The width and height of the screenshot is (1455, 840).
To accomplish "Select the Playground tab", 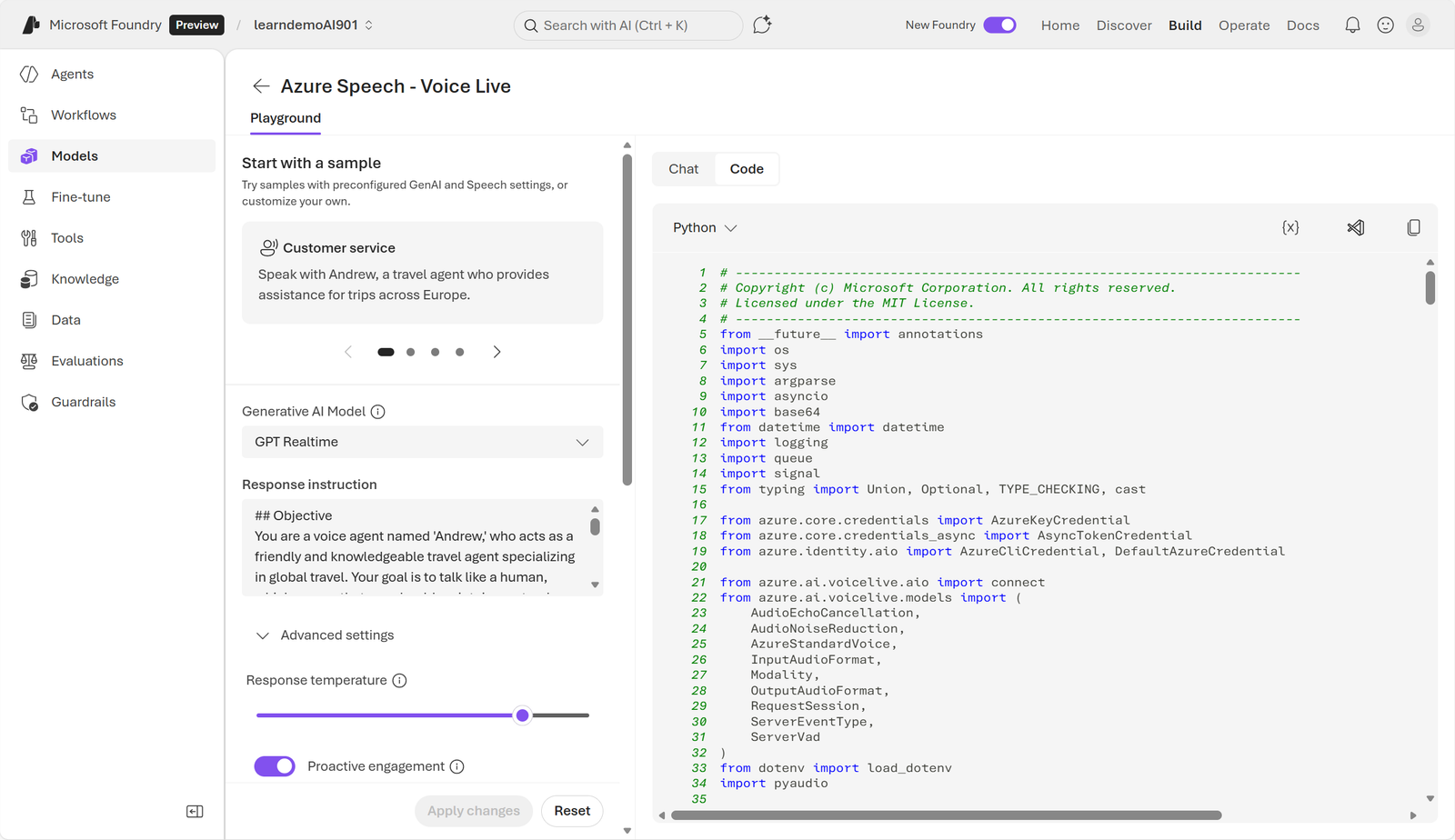I will [x=286, y=118].
